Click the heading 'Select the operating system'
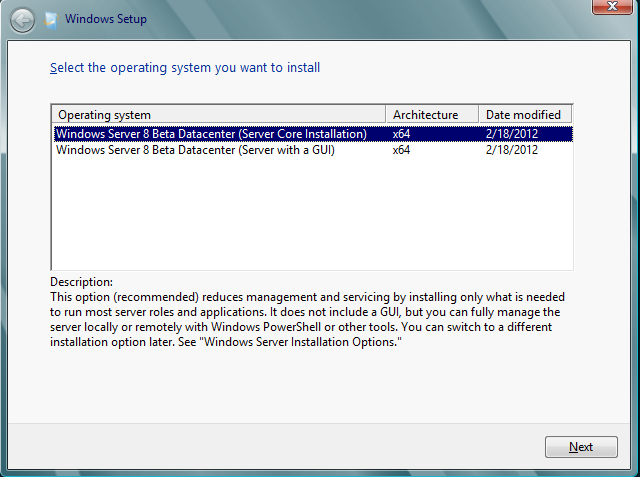 185,67
